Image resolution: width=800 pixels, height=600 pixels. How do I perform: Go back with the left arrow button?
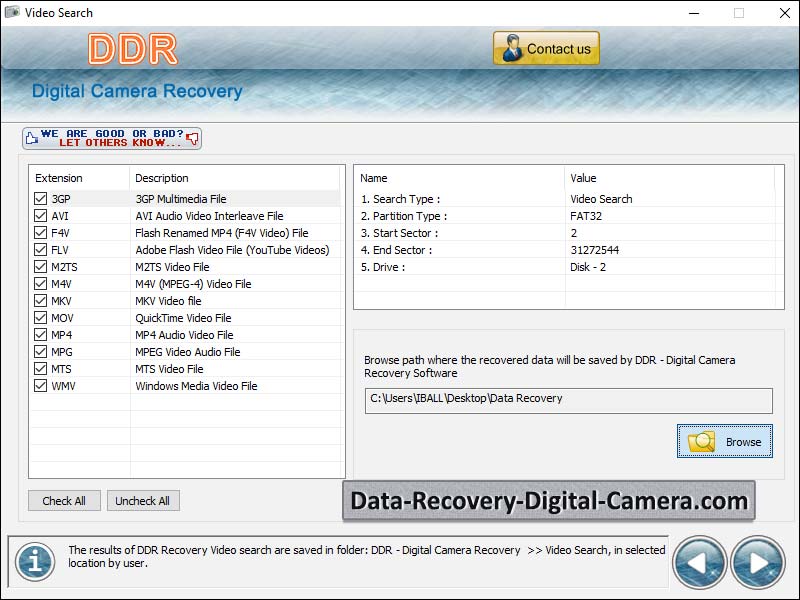[699, 563]
